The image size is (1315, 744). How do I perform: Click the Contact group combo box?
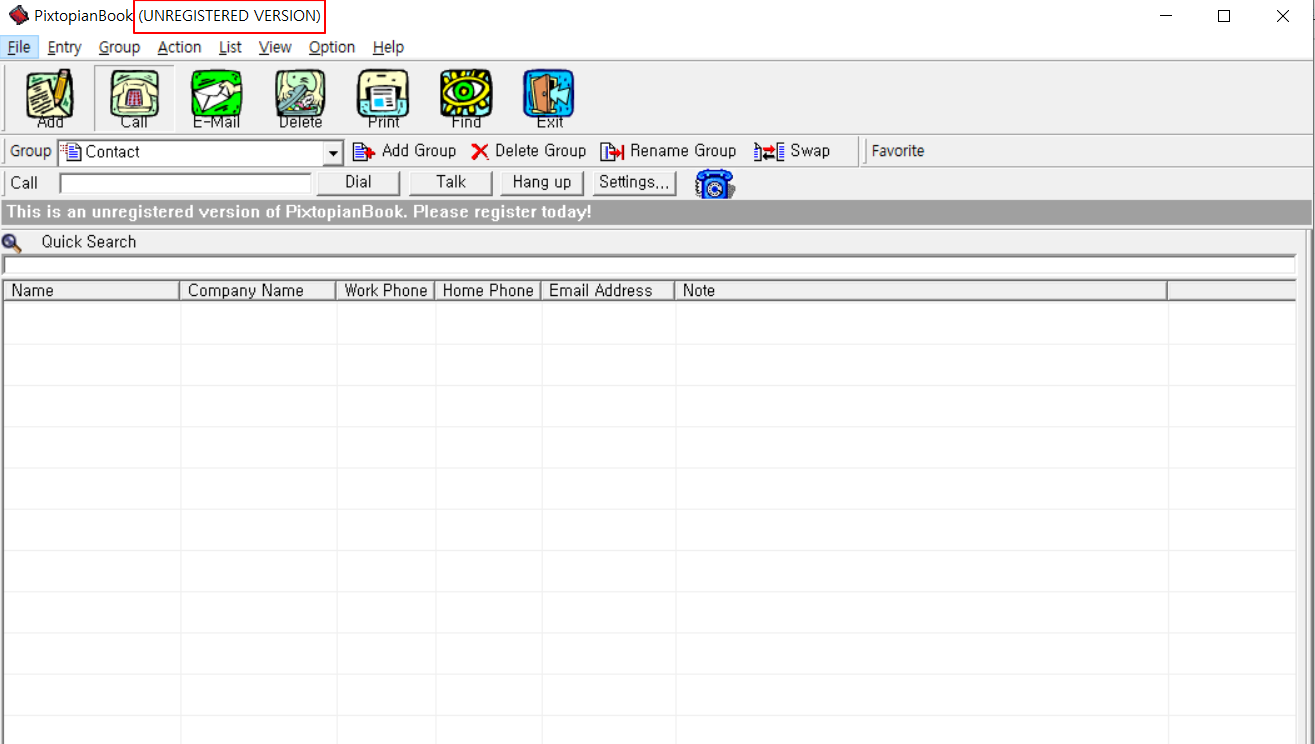coord(200,152)
